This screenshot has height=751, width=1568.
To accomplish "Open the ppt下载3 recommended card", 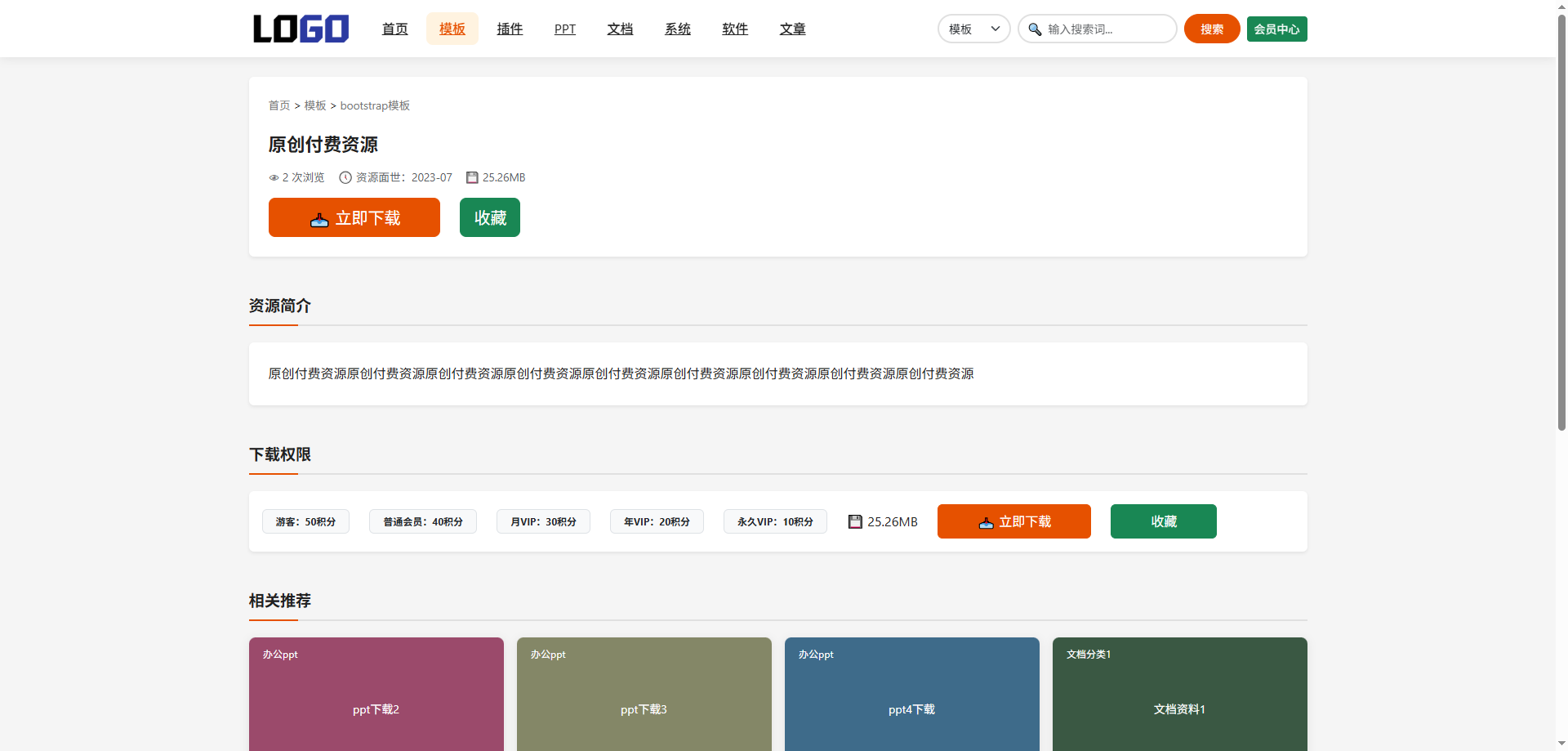I will point(644,695).
